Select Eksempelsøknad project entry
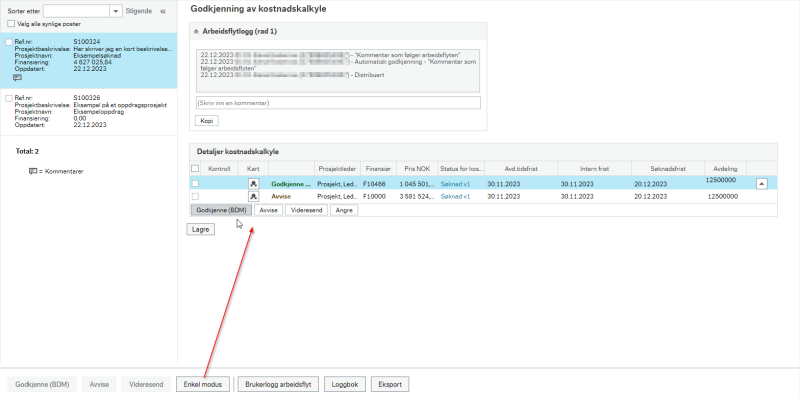800x398 pixels. point(89,61)
